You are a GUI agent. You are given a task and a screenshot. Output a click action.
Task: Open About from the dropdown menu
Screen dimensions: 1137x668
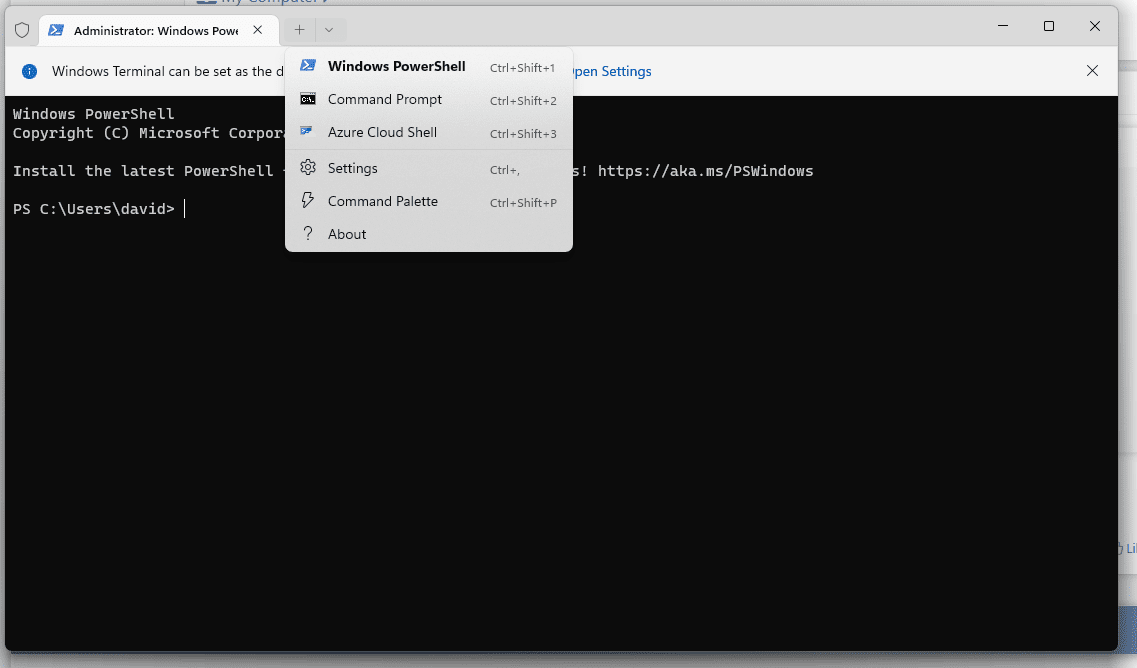point(429,234)
